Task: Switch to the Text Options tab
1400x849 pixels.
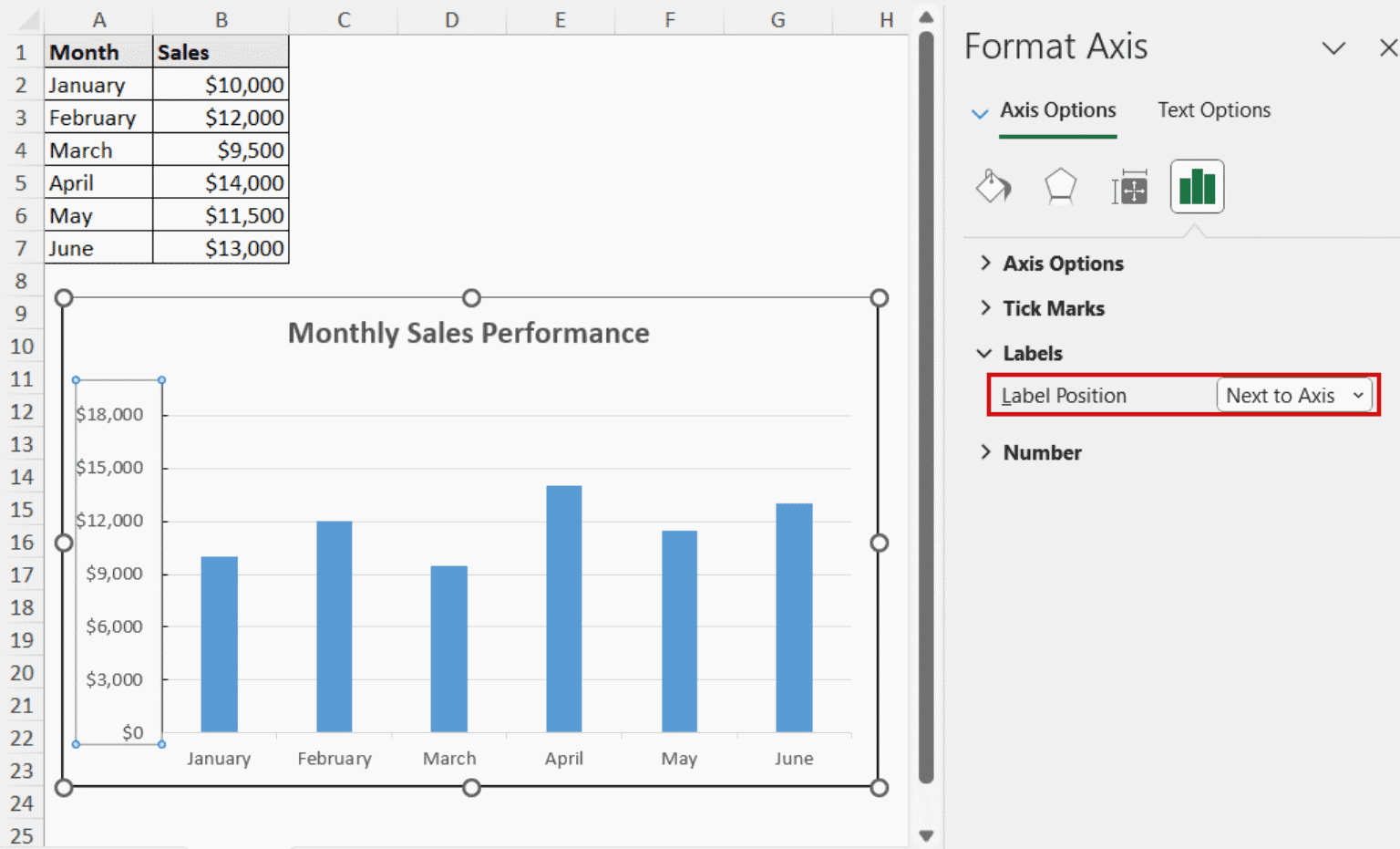Action: point(1213,109)
